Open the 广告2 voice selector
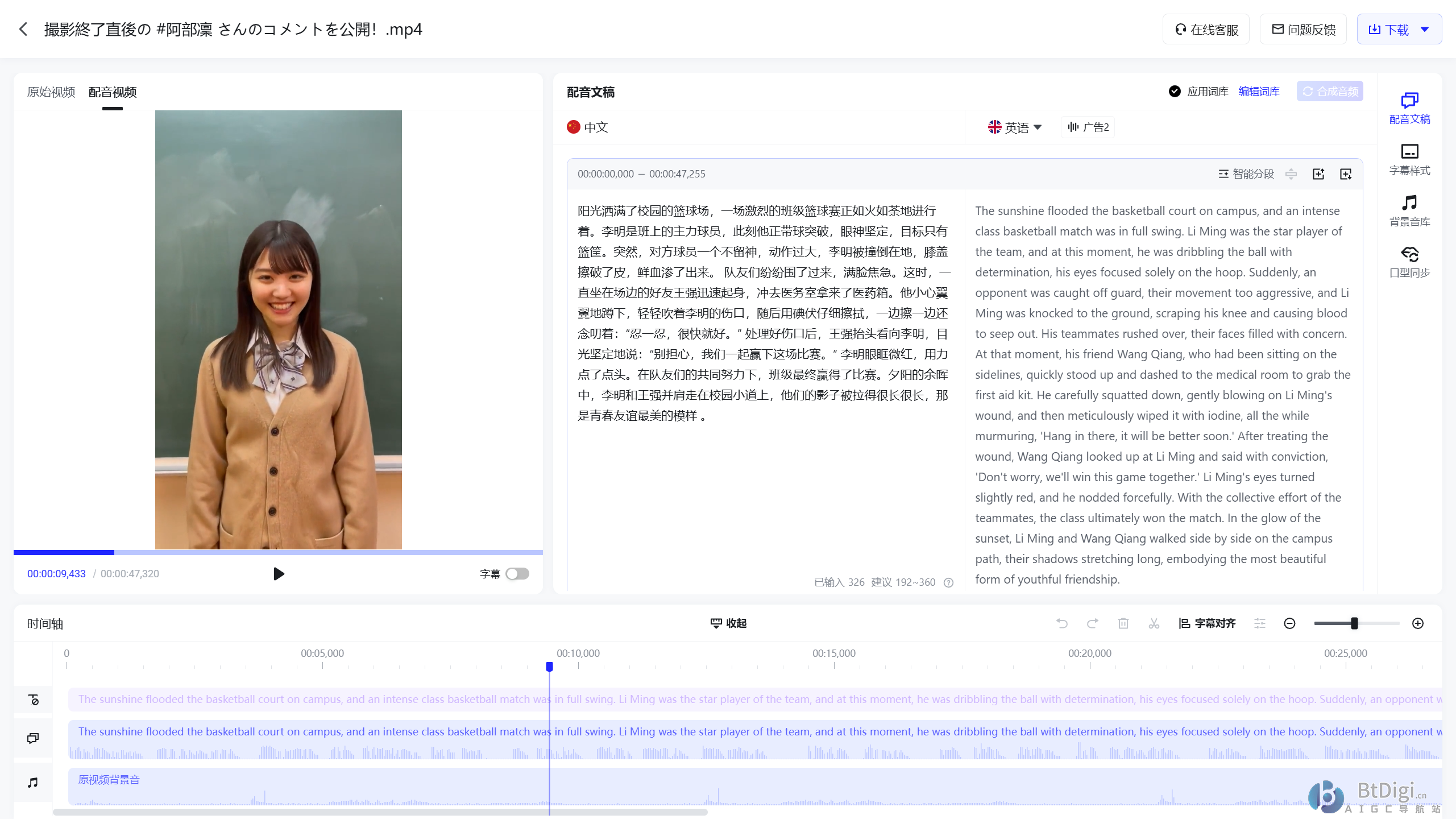The image size is (1456, 819). click(x=1088, y=127)
